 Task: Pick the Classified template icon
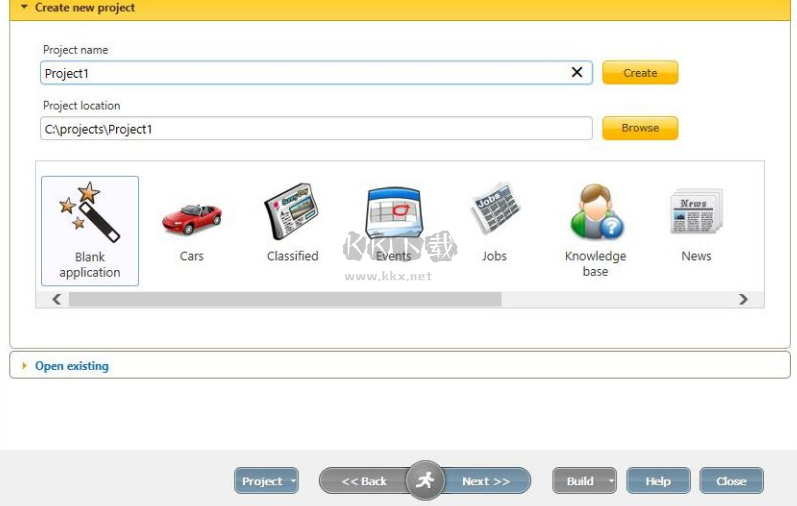292,212
